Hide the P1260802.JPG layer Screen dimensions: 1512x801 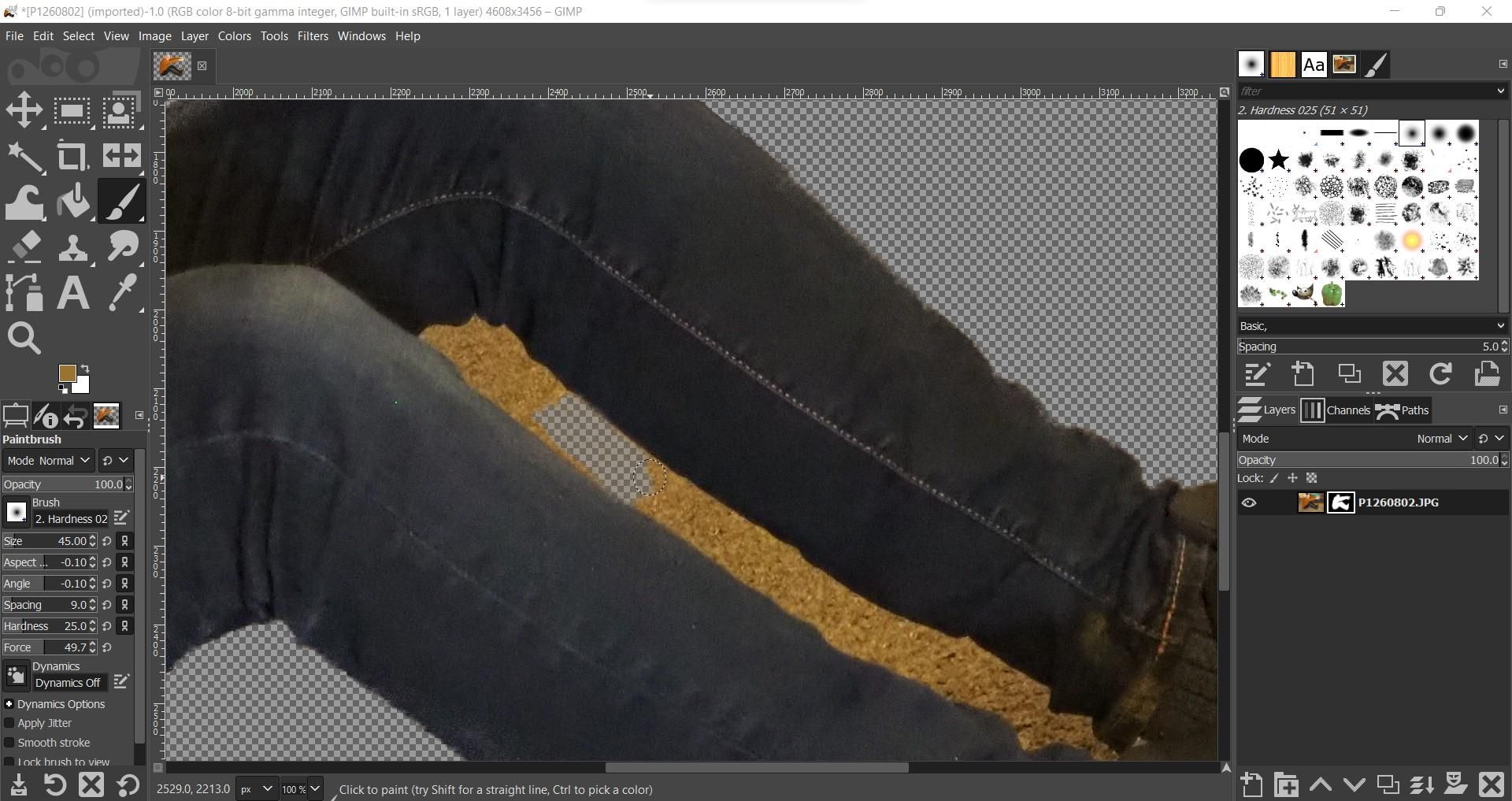tap(1250, 502)
